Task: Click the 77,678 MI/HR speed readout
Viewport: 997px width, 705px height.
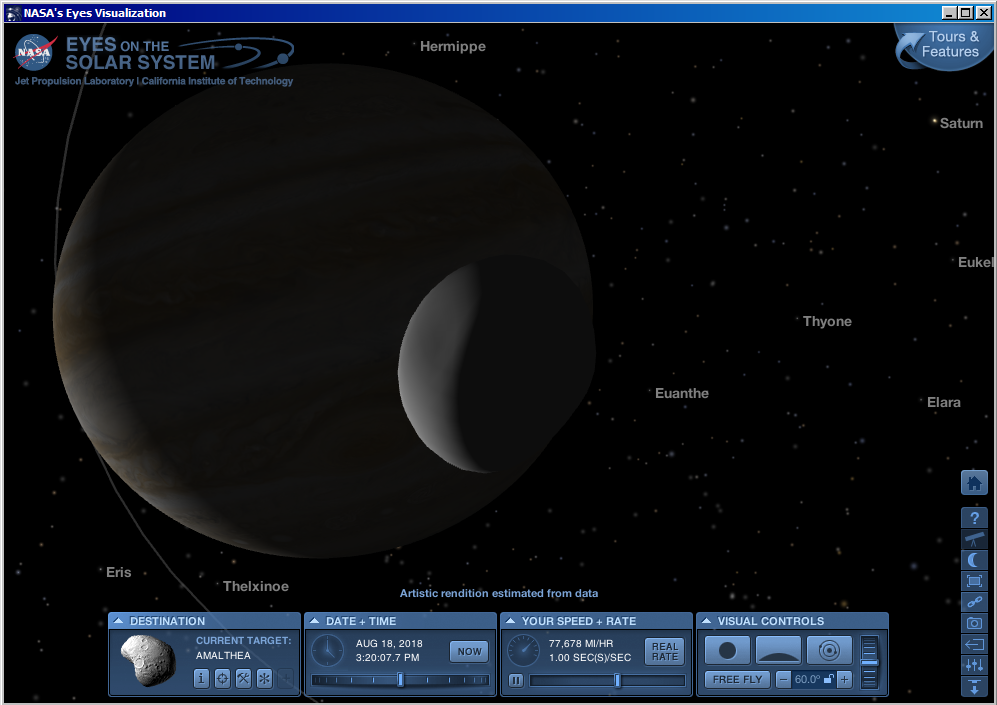Action: coord(581,643)
